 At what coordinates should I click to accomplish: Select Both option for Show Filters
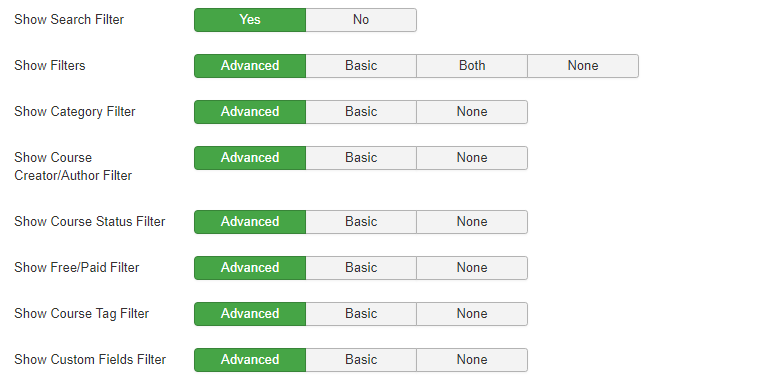(x=472, y=66)
